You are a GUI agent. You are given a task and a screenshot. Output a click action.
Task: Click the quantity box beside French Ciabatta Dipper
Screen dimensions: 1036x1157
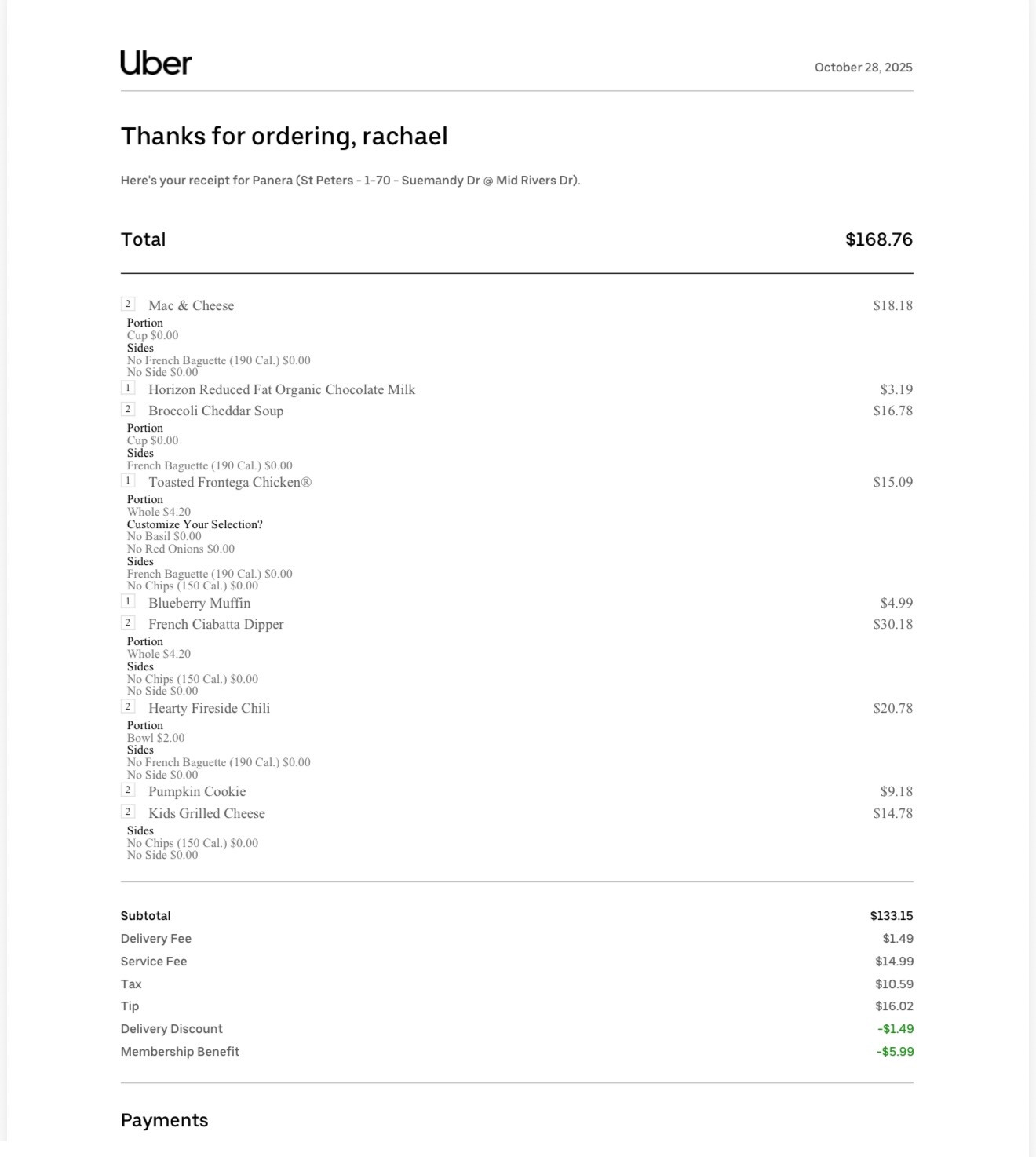pos(128,622)
